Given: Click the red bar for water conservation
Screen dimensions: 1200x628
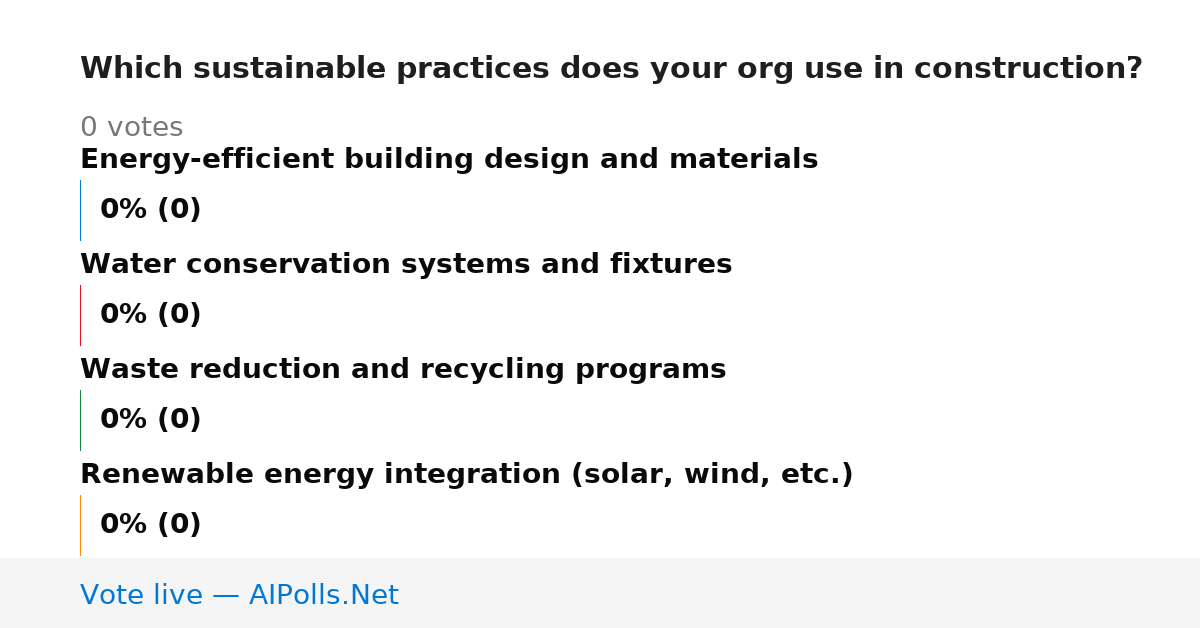Looking at the screenshot, I should [81, 315].
